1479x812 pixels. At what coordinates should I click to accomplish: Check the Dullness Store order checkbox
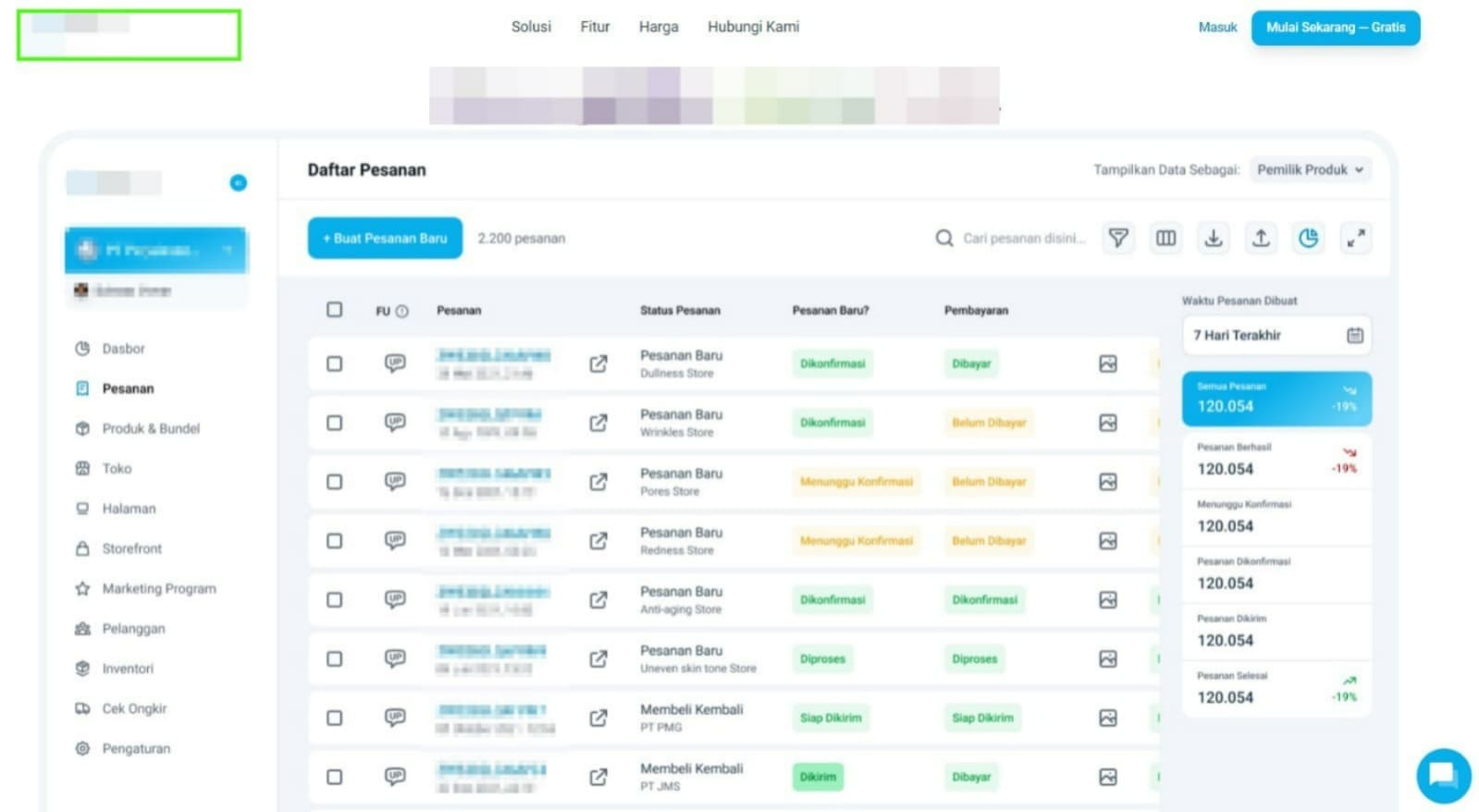pos(335,363)
